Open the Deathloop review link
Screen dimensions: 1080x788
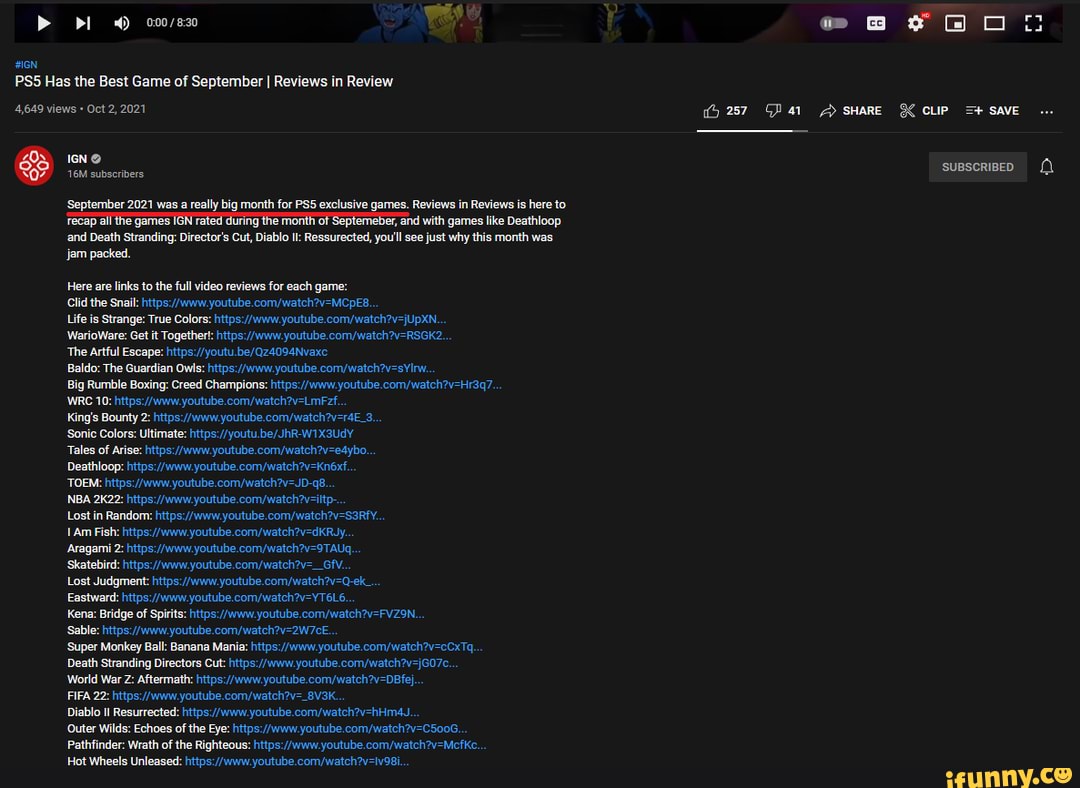pyautogui.click(x=241, y=466)
